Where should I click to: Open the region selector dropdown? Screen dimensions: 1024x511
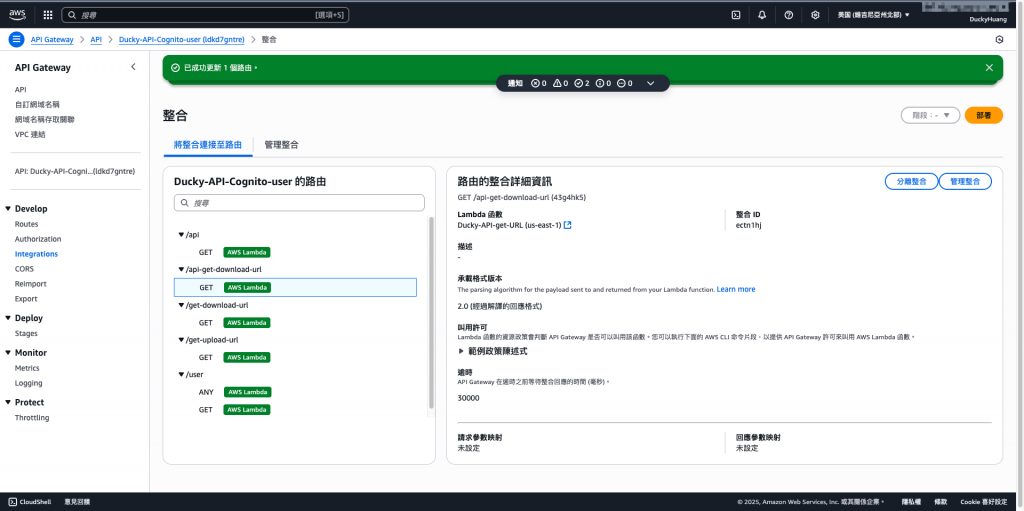click(874, 14)
